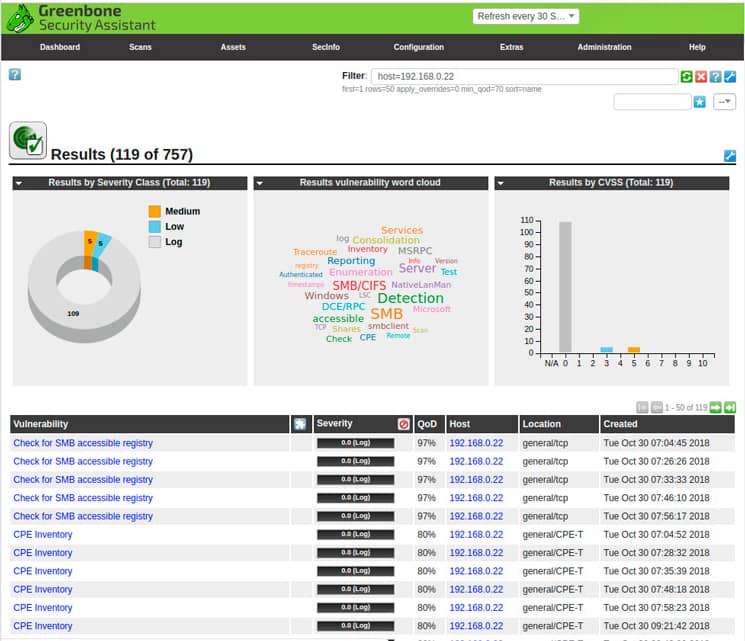Click the blue star new-filter icon
Viewport: 745px width, 641px height.
coord(700,102)
